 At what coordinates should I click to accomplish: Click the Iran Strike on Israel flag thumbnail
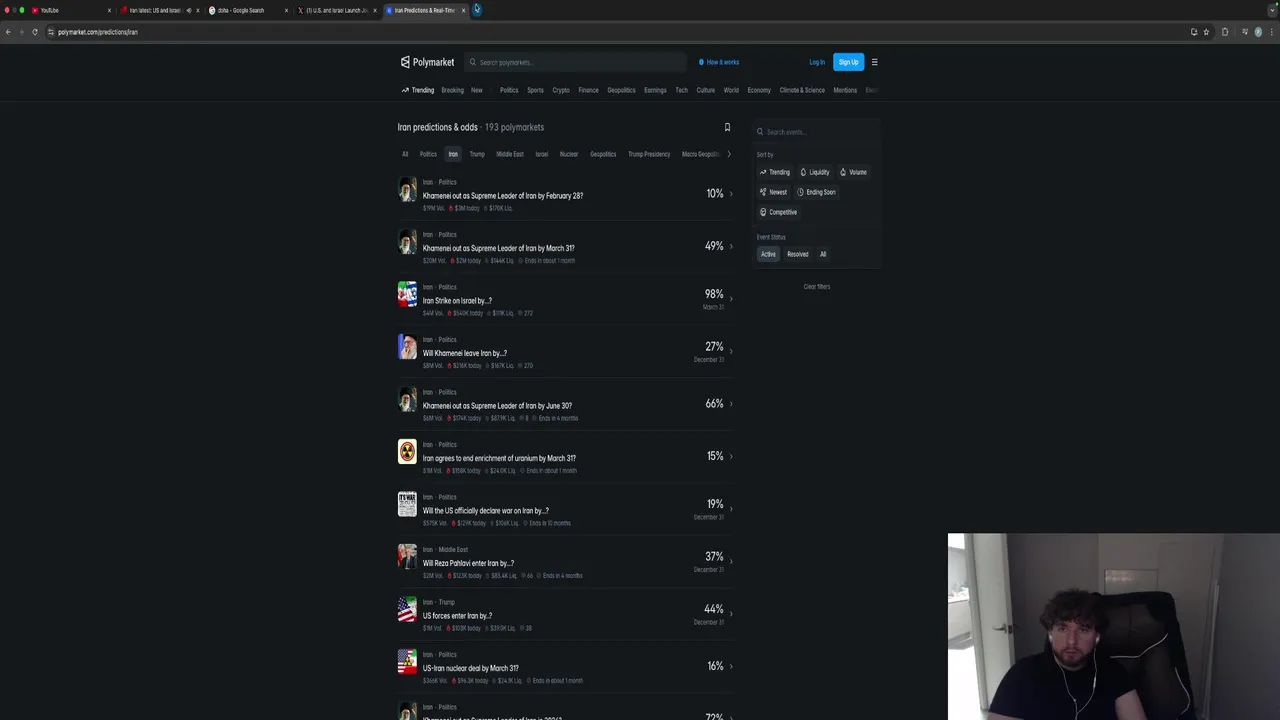tap(407, 294)
